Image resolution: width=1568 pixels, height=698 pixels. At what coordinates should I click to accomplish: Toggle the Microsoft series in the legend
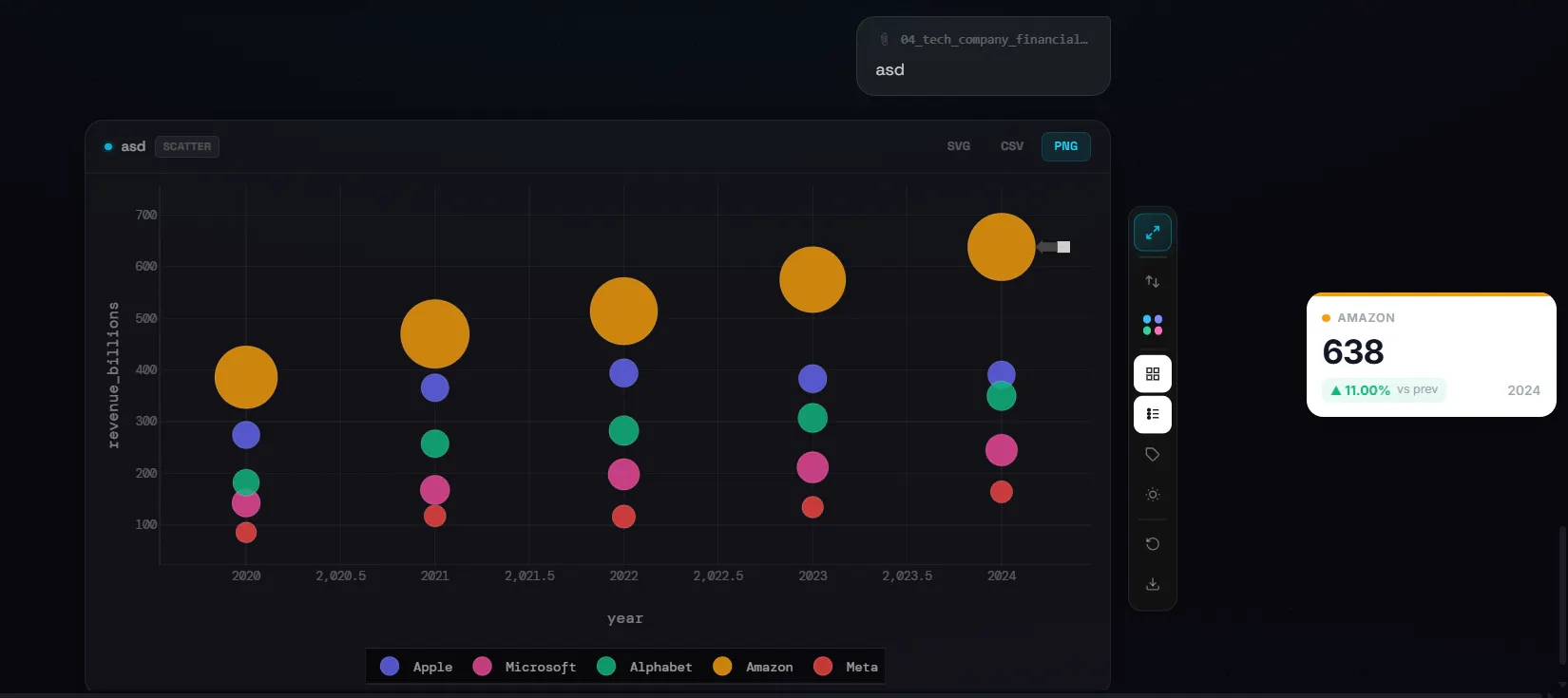click(525, 667)
